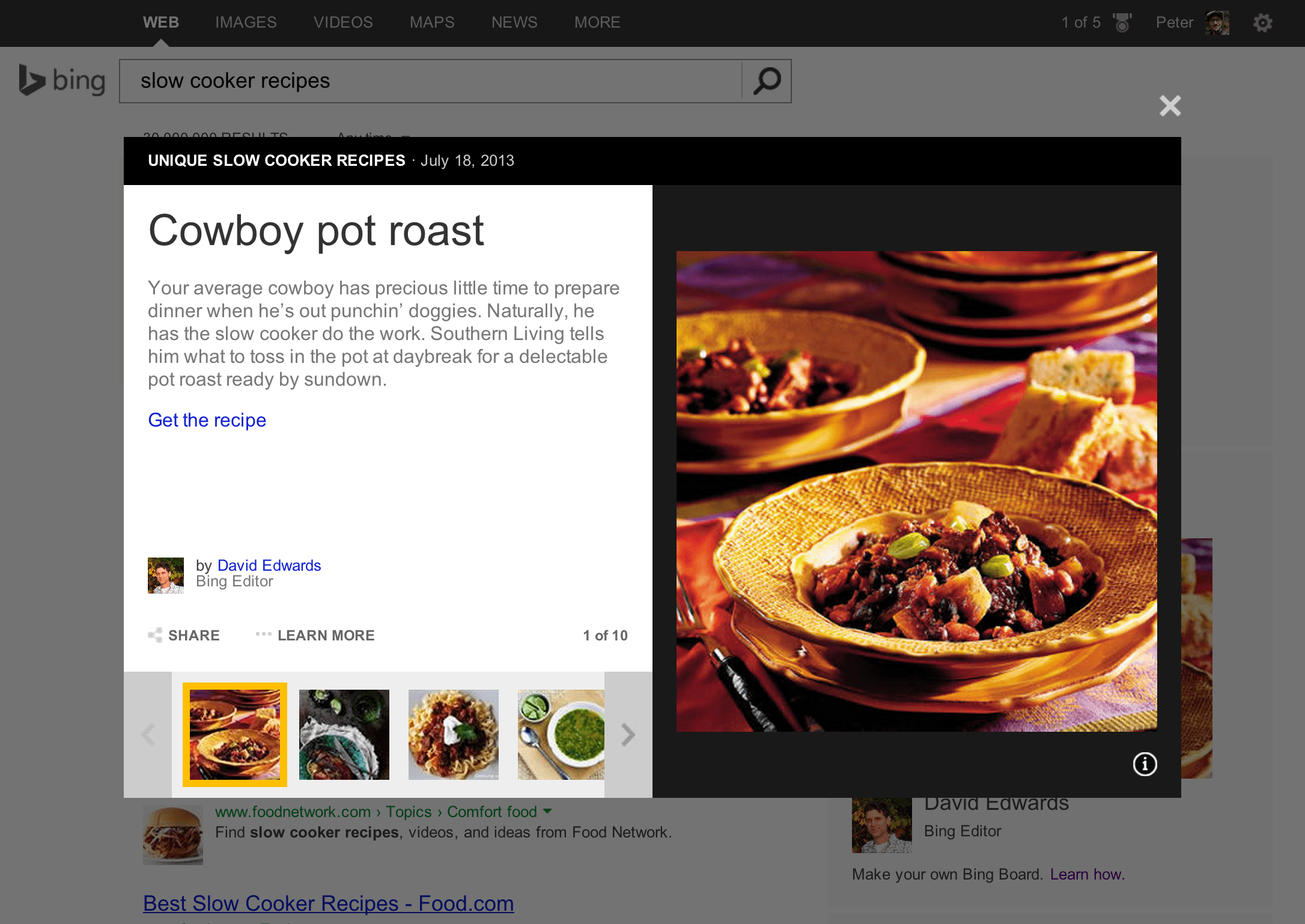
Task: Click the settings gear icon
Action: click(1262, 21)
